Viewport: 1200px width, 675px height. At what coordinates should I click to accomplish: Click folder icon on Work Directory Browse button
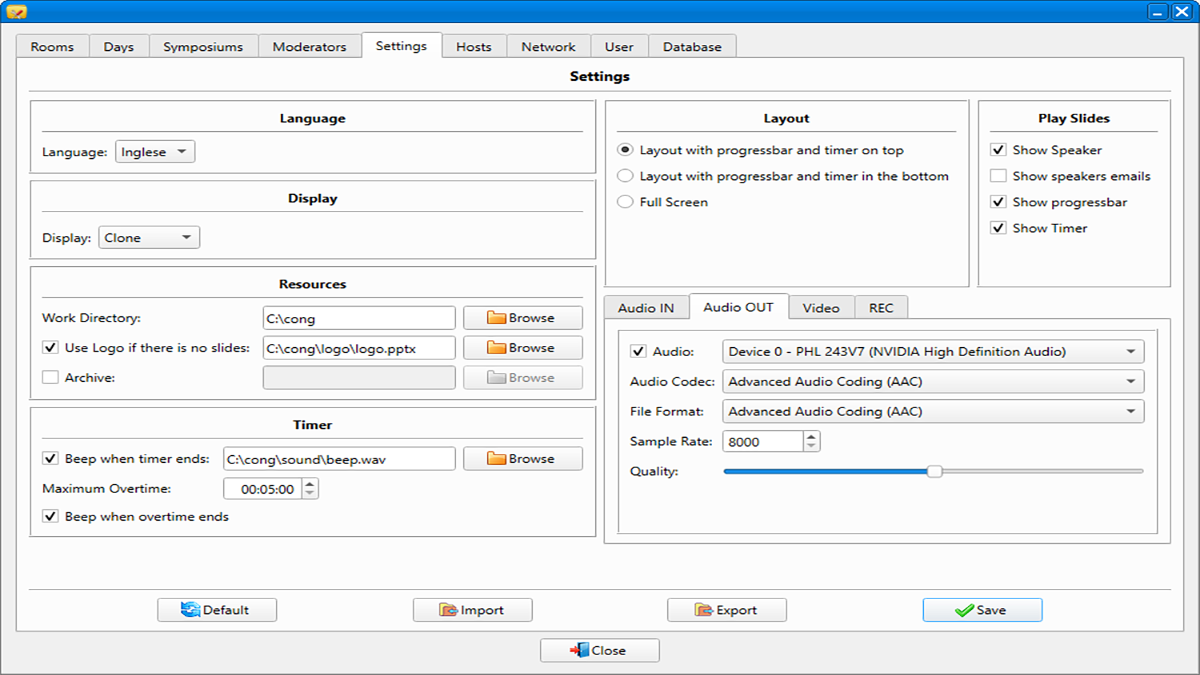tap(497, 318)
